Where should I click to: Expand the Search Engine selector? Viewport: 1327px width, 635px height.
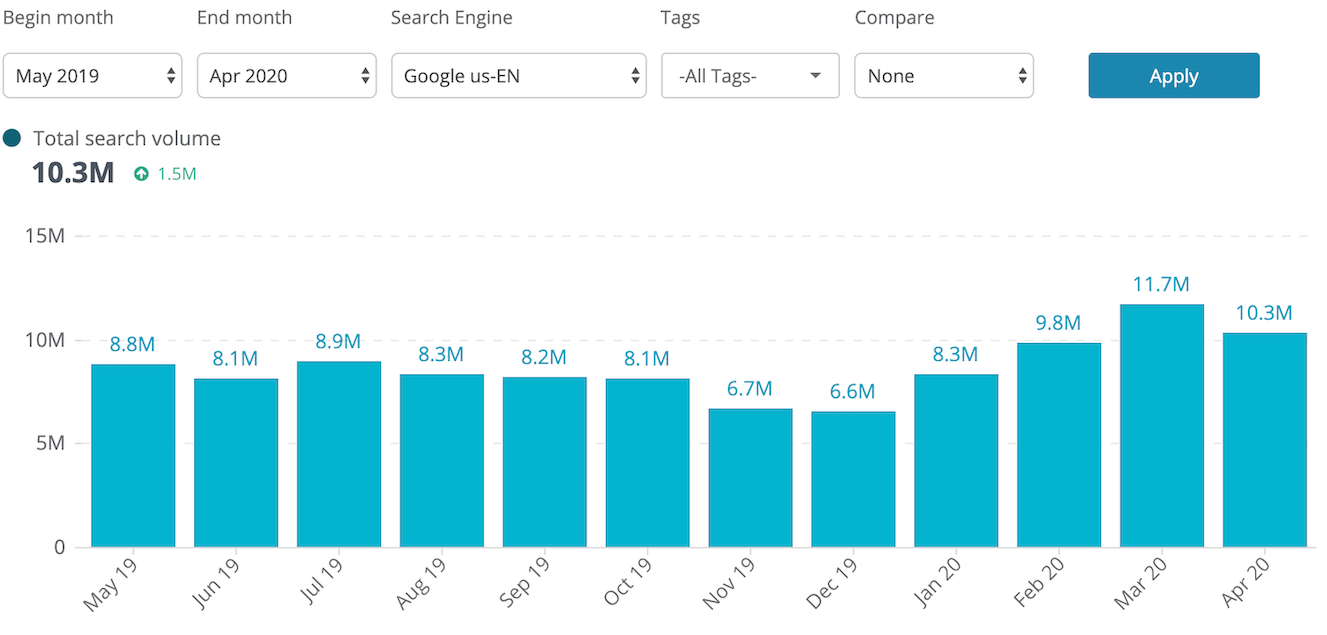click(x=518, y=75)
